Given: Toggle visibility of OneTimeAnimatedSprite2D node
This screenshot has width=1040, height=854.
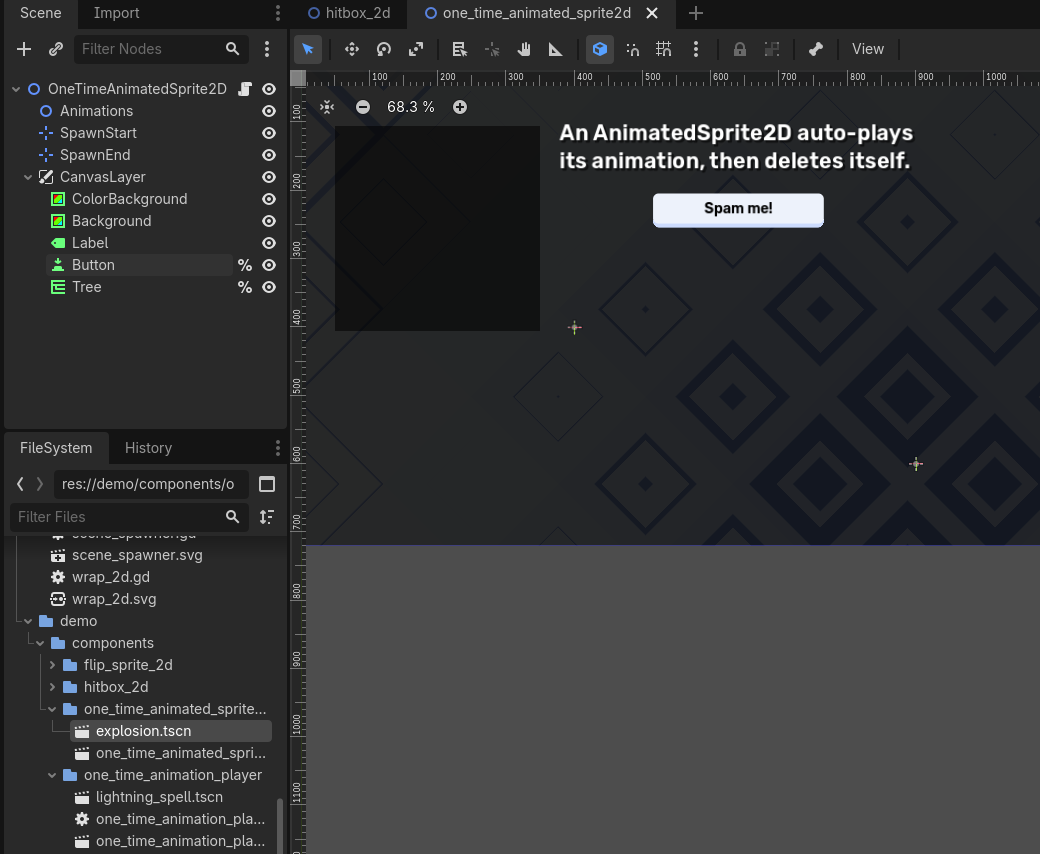Looking at the screenshot, I should 269,89.
